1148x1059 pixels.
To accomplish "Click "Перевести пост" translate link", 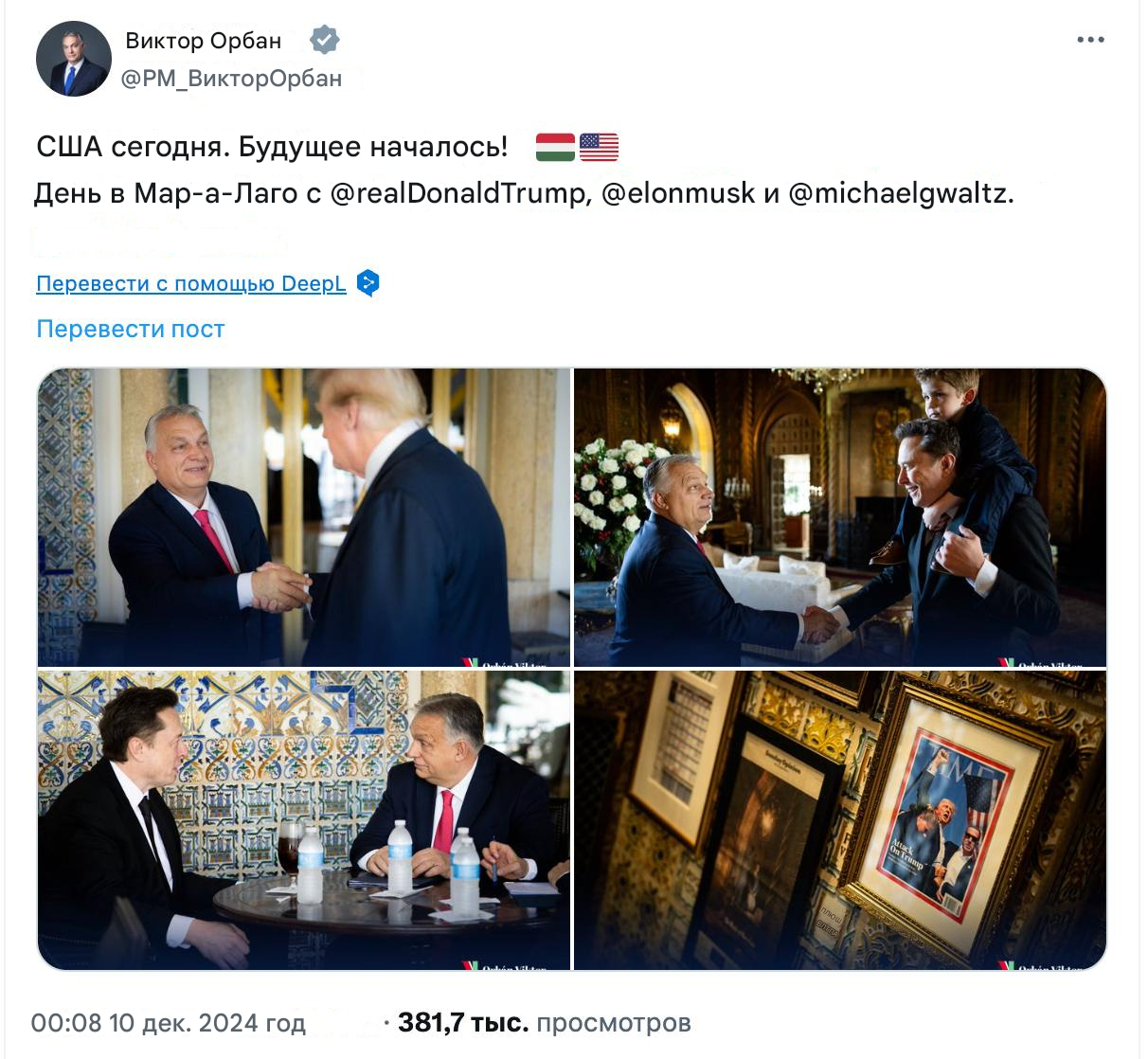I will point(130,329).
